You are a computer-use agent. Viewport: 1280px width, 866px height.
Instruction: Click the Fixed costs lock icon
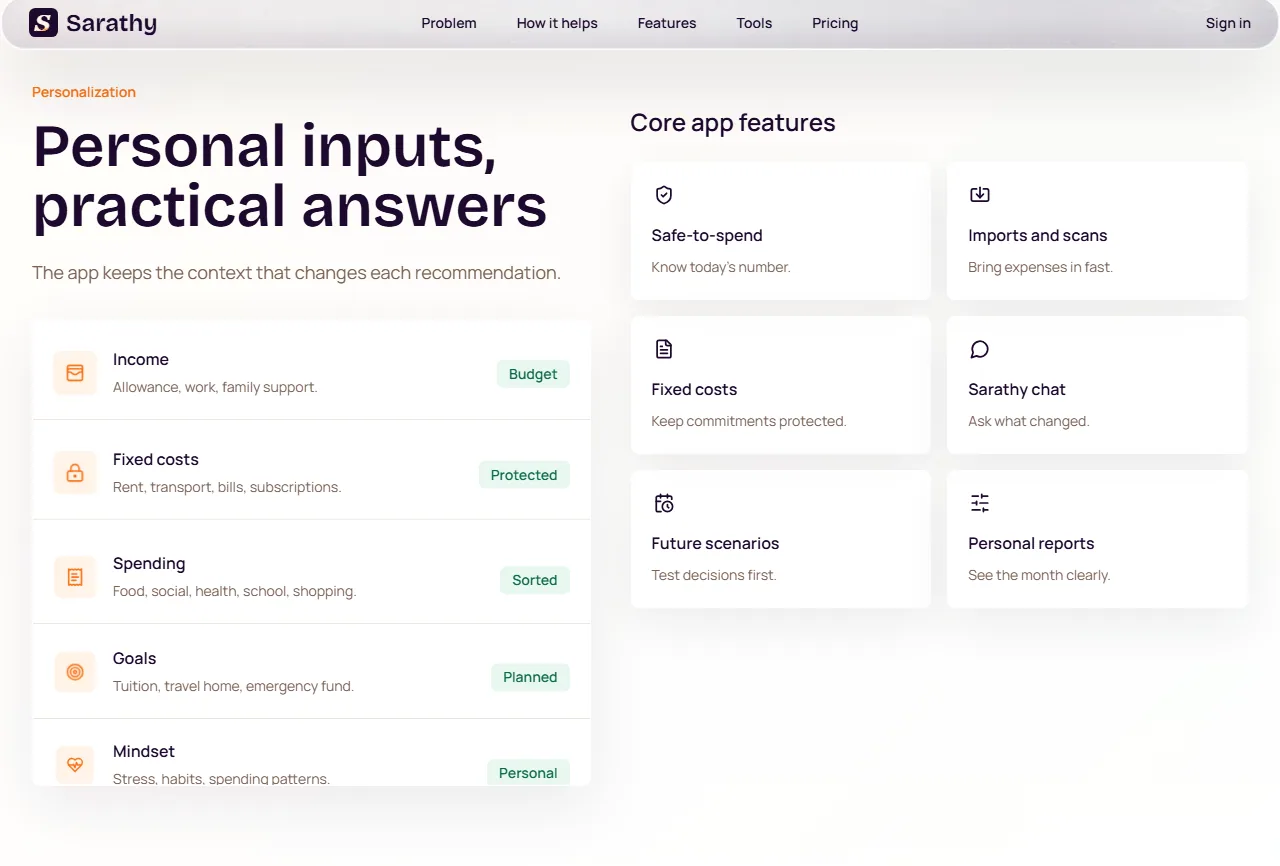click(75, 473)
